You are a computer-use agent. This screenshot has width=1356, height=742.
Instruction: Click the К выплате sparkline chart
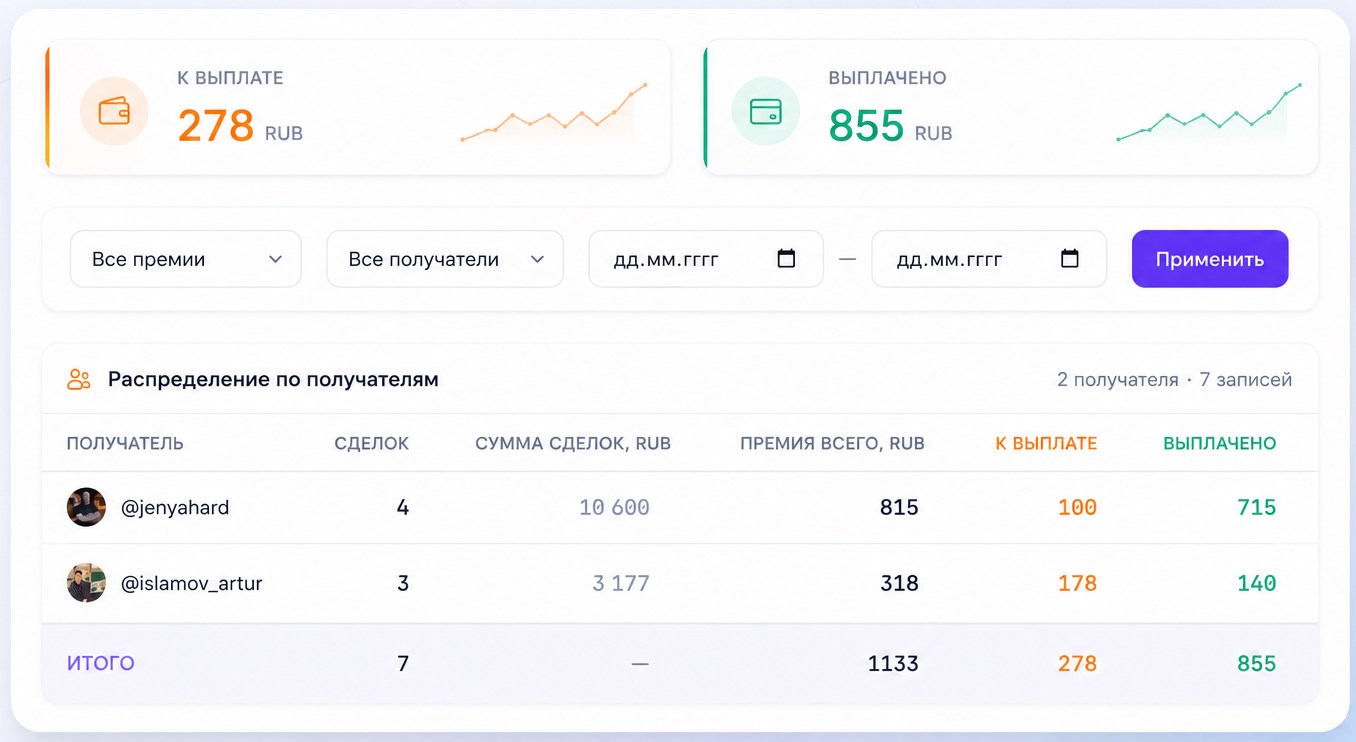click(553, 112)
